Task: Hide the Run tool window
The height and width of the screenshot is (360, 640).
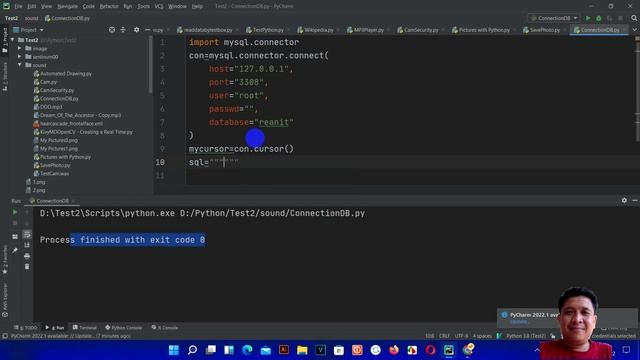Action: coord(635,200)
